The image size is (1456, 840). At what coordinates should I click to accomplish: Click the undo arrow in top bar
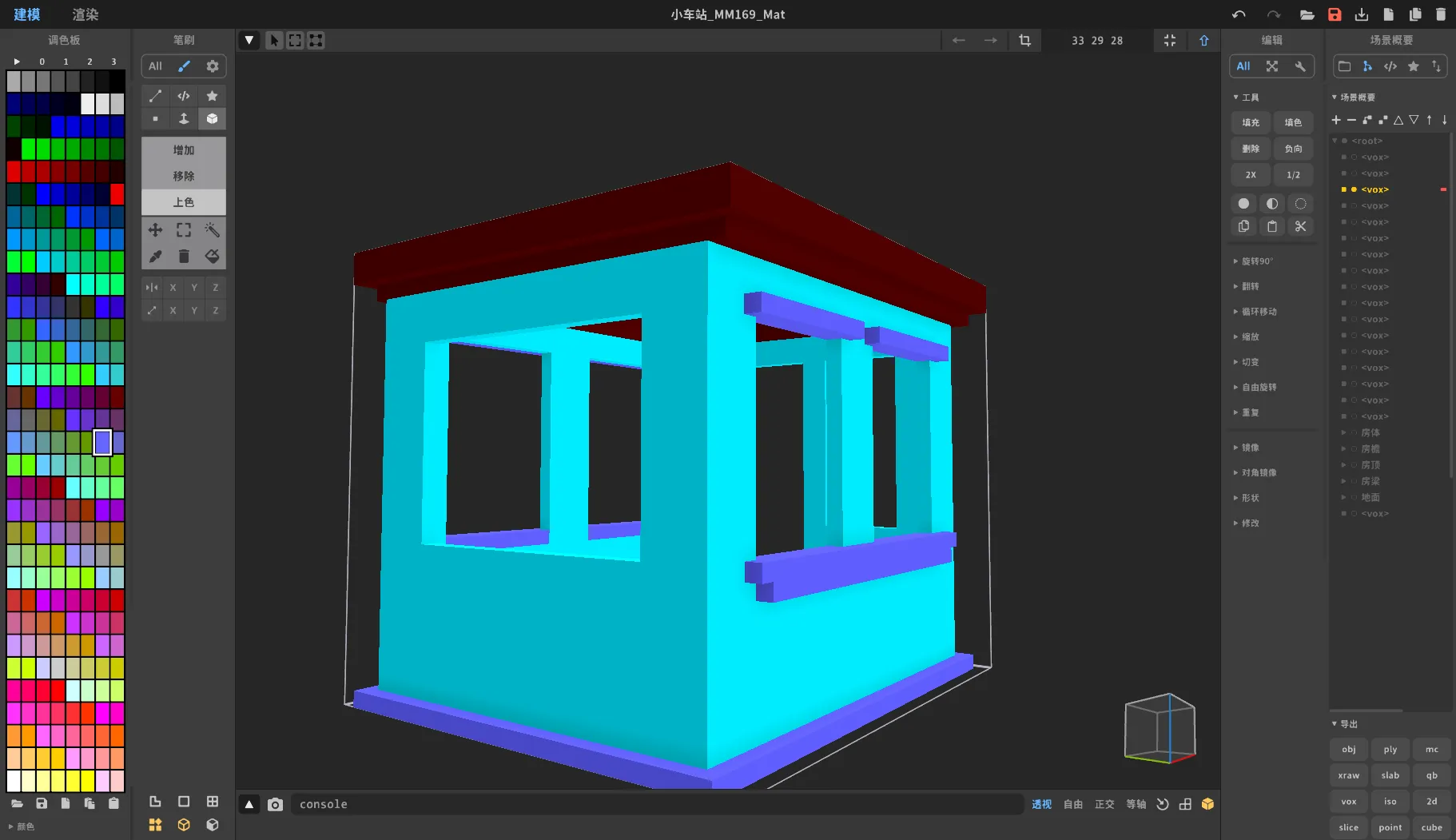point(1239,14)
